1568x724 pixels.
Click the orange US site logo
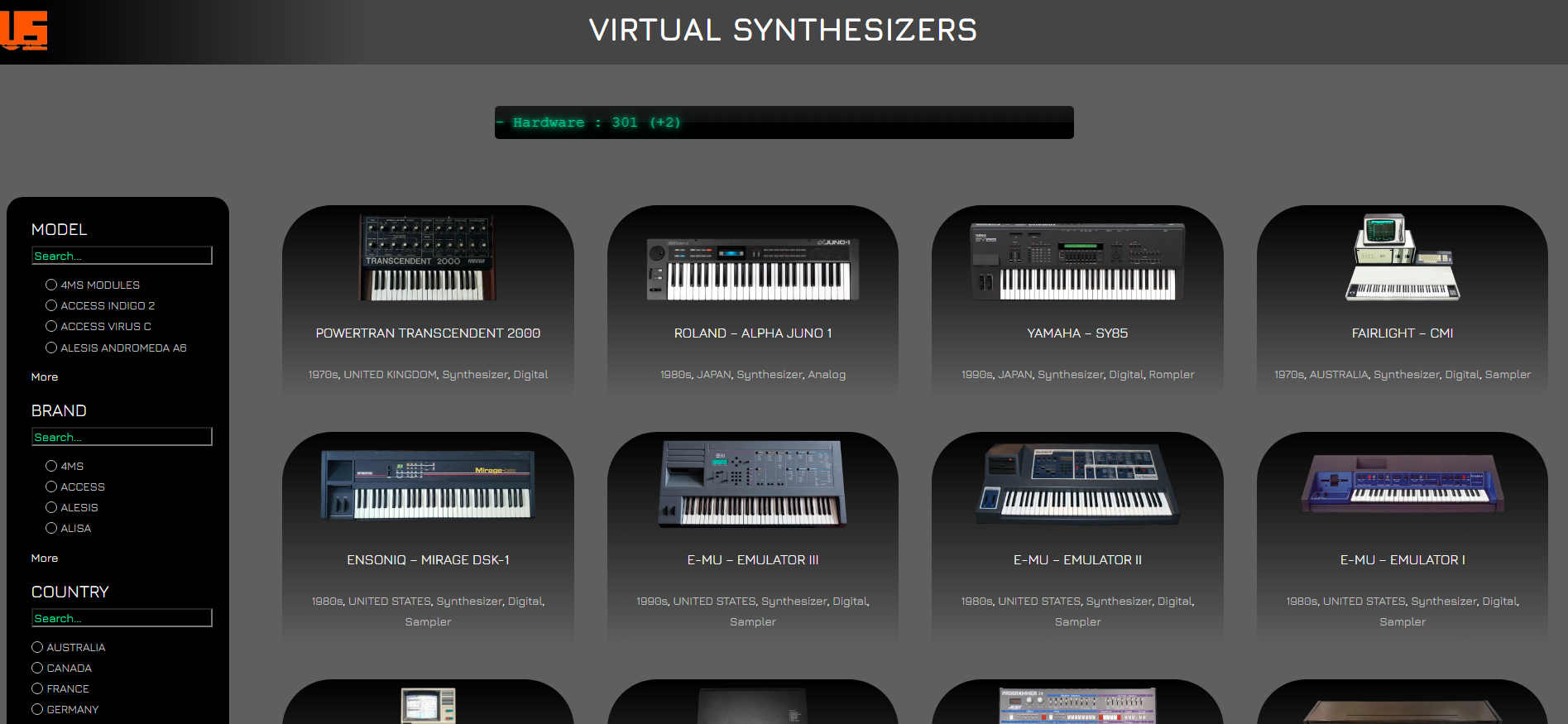pyautogui.click(x=24, y=31)
